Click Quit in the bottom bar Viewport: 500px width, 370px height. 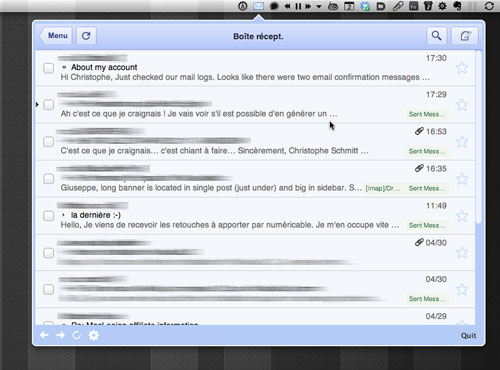468,335
